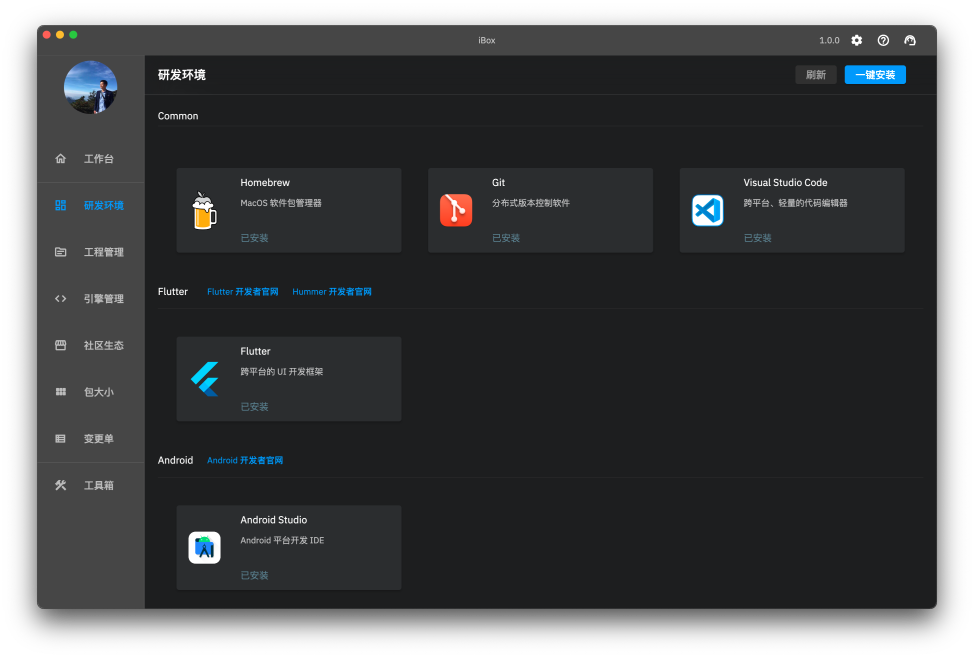974x658 pixels.
Task: Click the user avatar photo
Action: pos(91,87)
